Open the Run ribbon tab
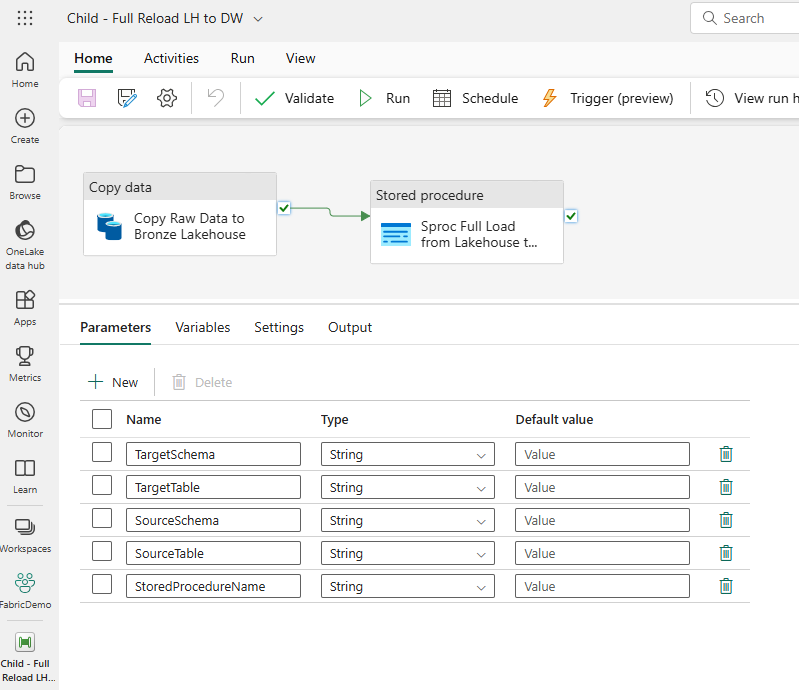The image size is (799, 690). 243,58
